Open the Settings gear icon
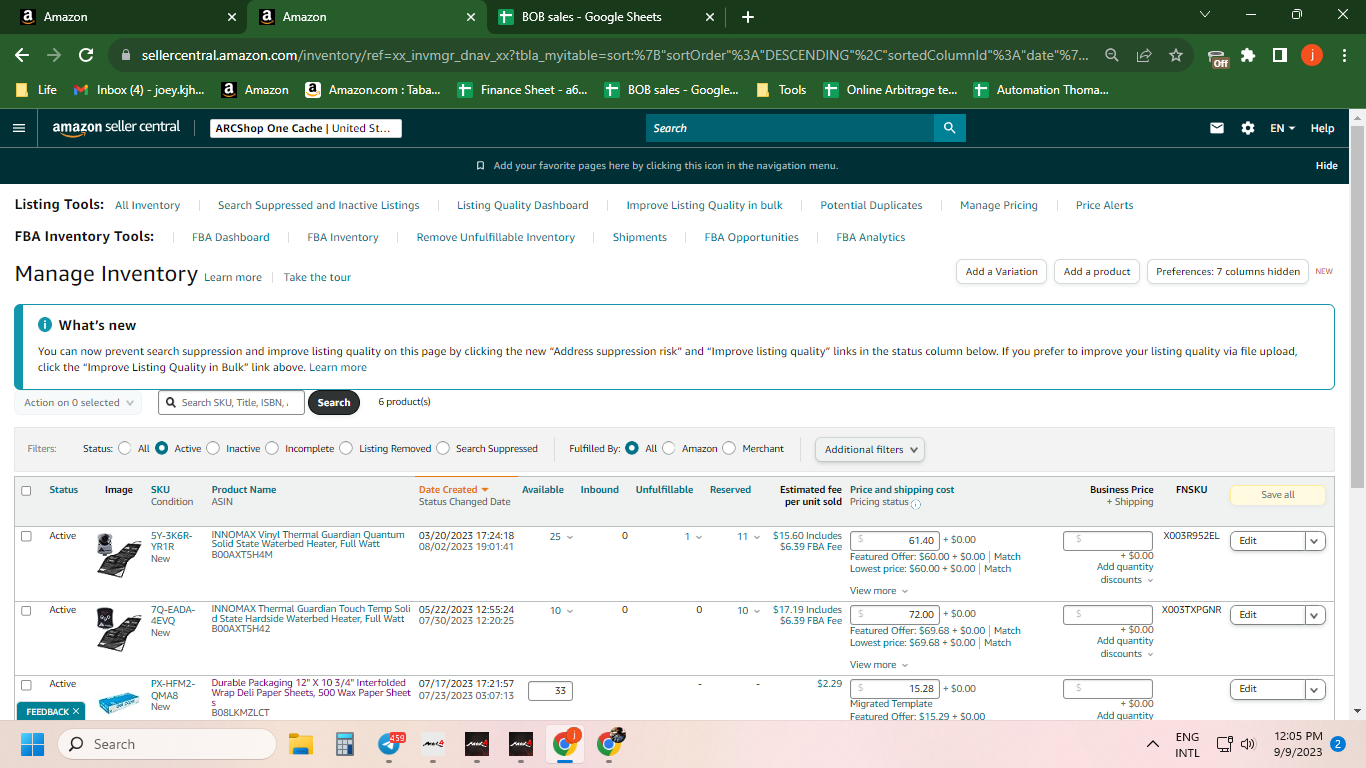The height and width of the screenshot is (768, 1366). pos(1247,128)
